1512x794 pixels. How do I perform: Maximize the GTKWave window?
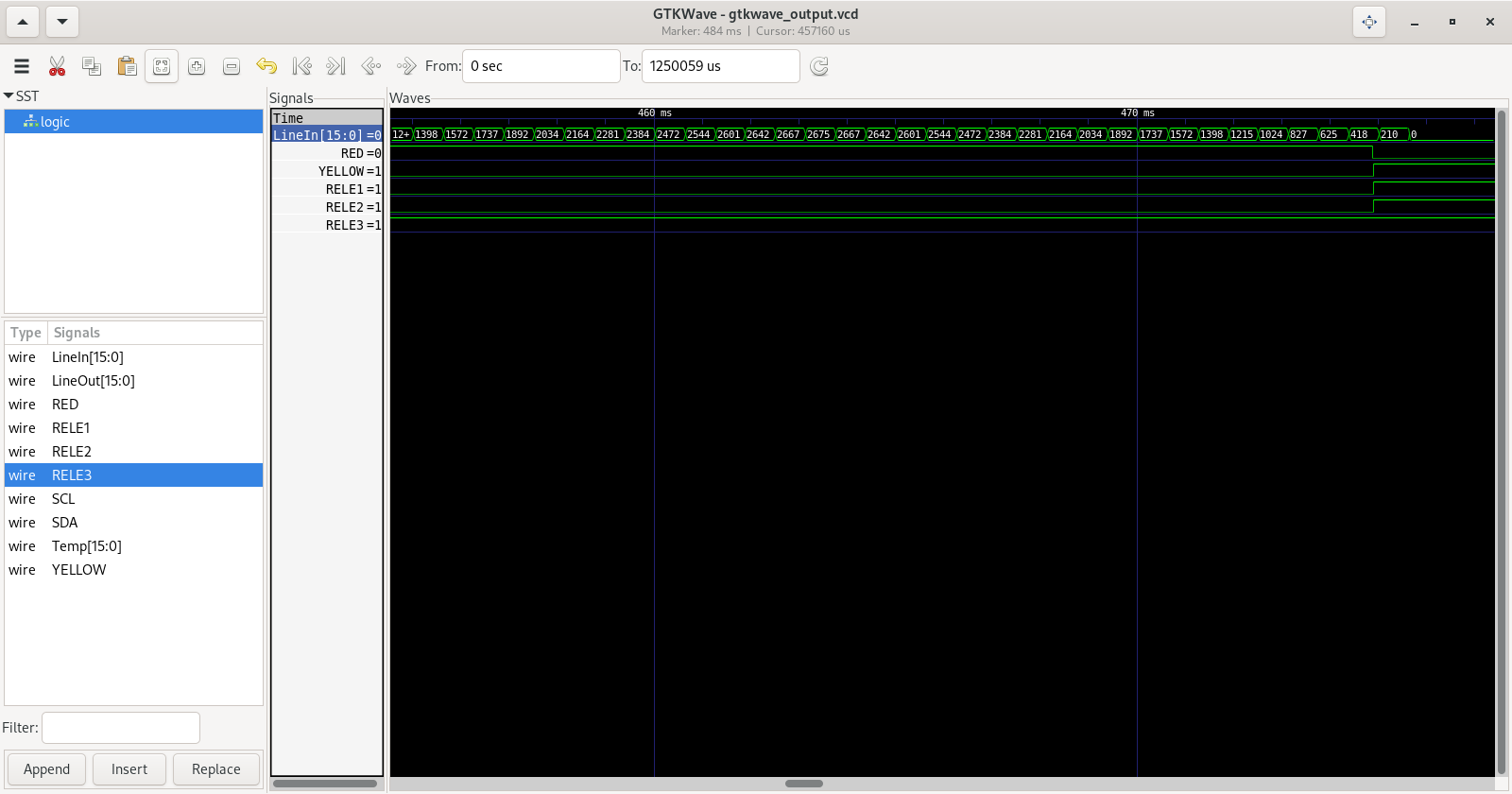point(1452,22)
